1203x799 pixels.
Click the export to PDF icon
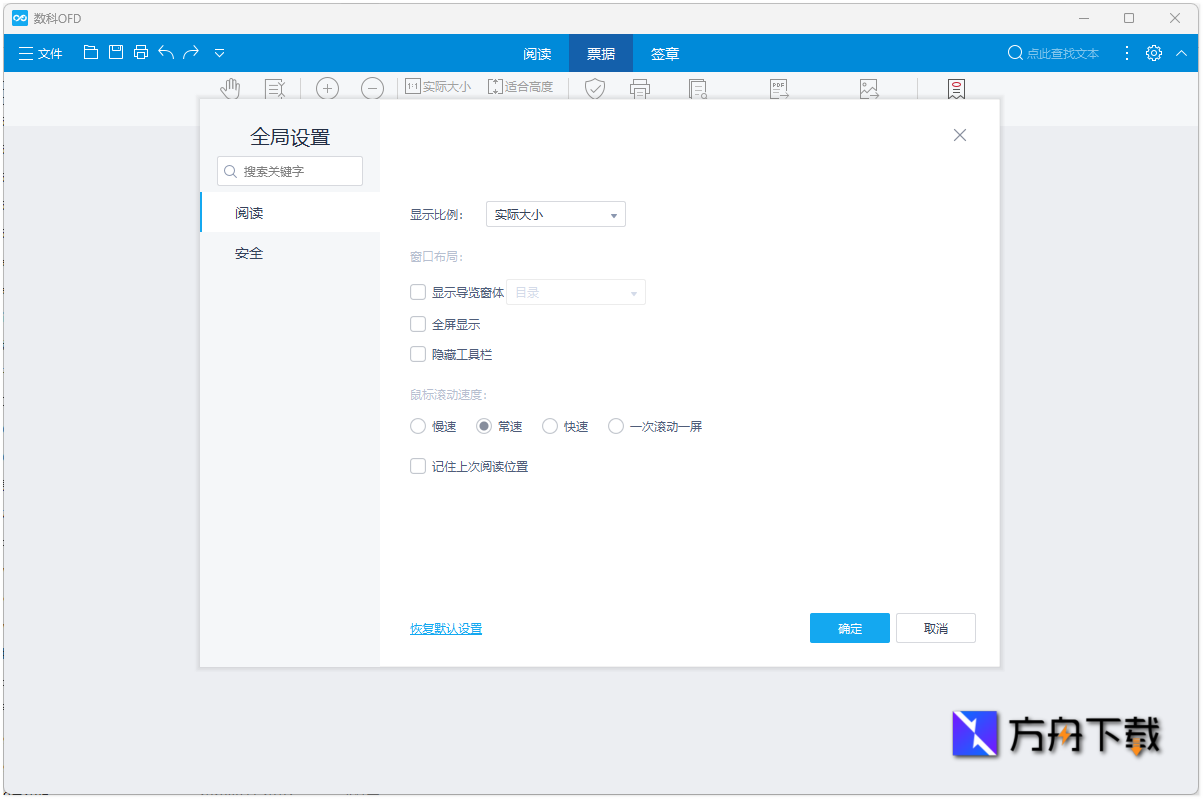pos(779,88)
